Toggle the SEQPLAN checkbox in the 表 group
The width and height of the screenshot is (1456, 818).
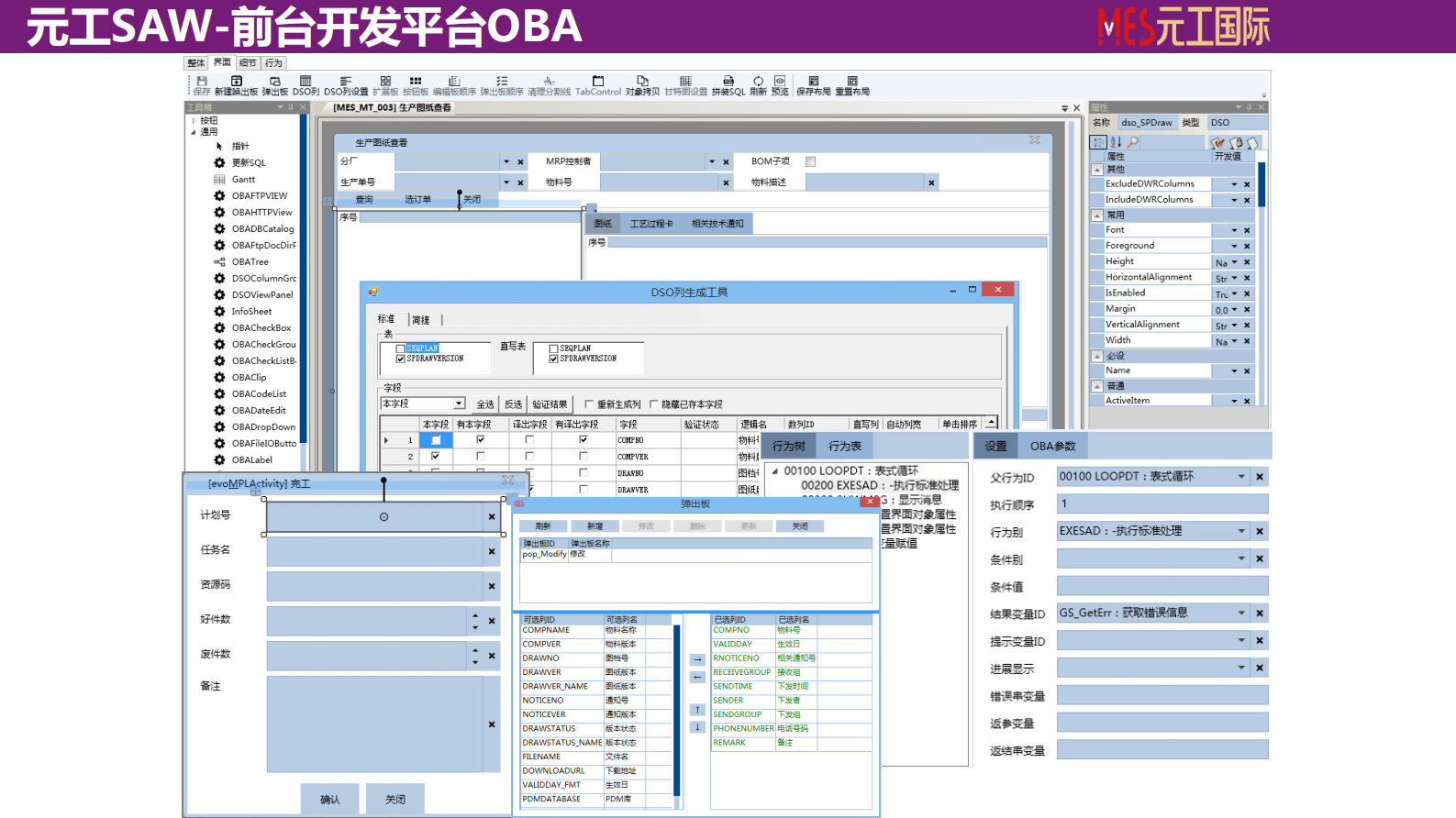[400, 348]
